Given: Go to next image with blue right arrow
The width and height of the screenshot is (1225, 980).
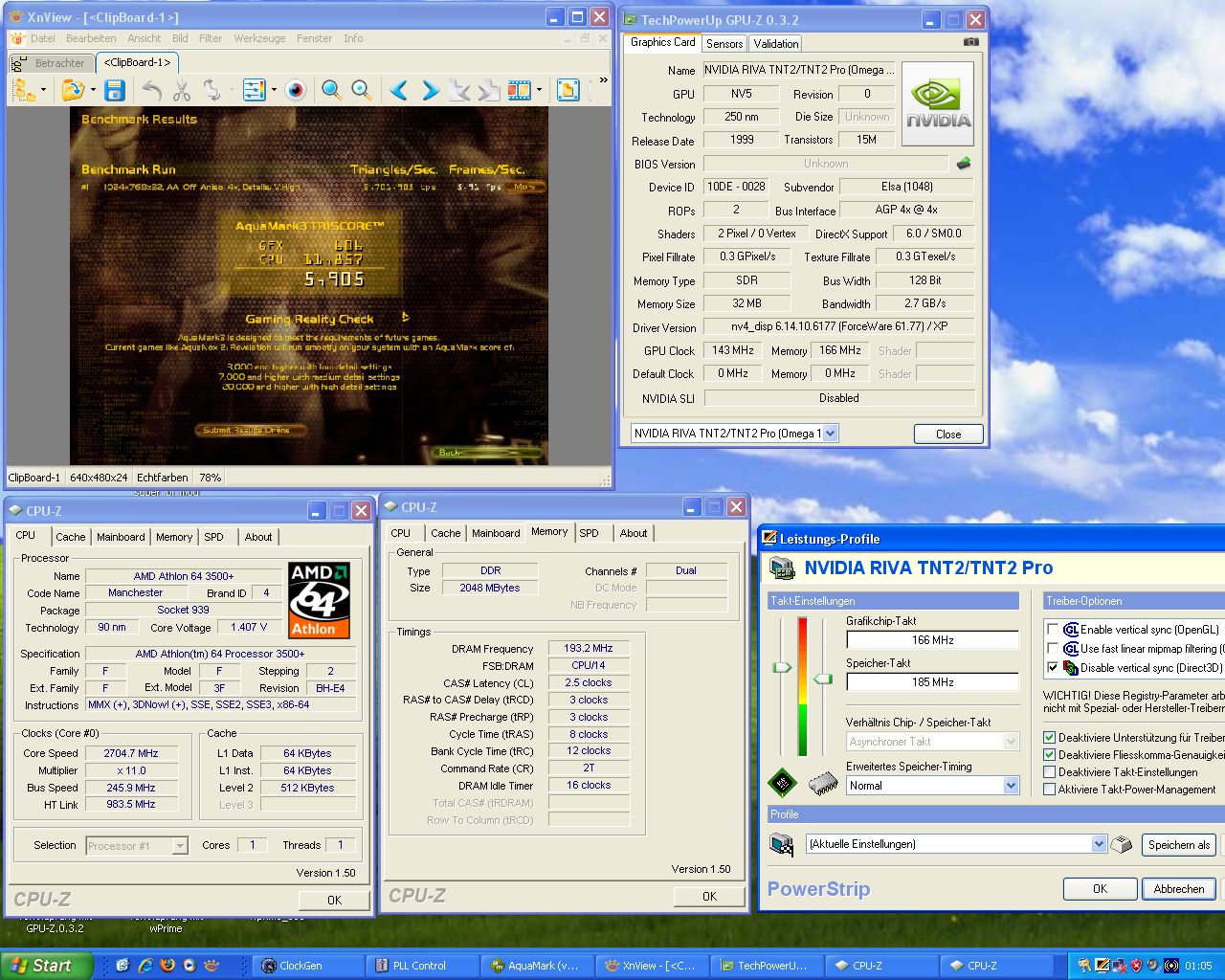Looking at the screenshot, I should click(x=430, y=90).
